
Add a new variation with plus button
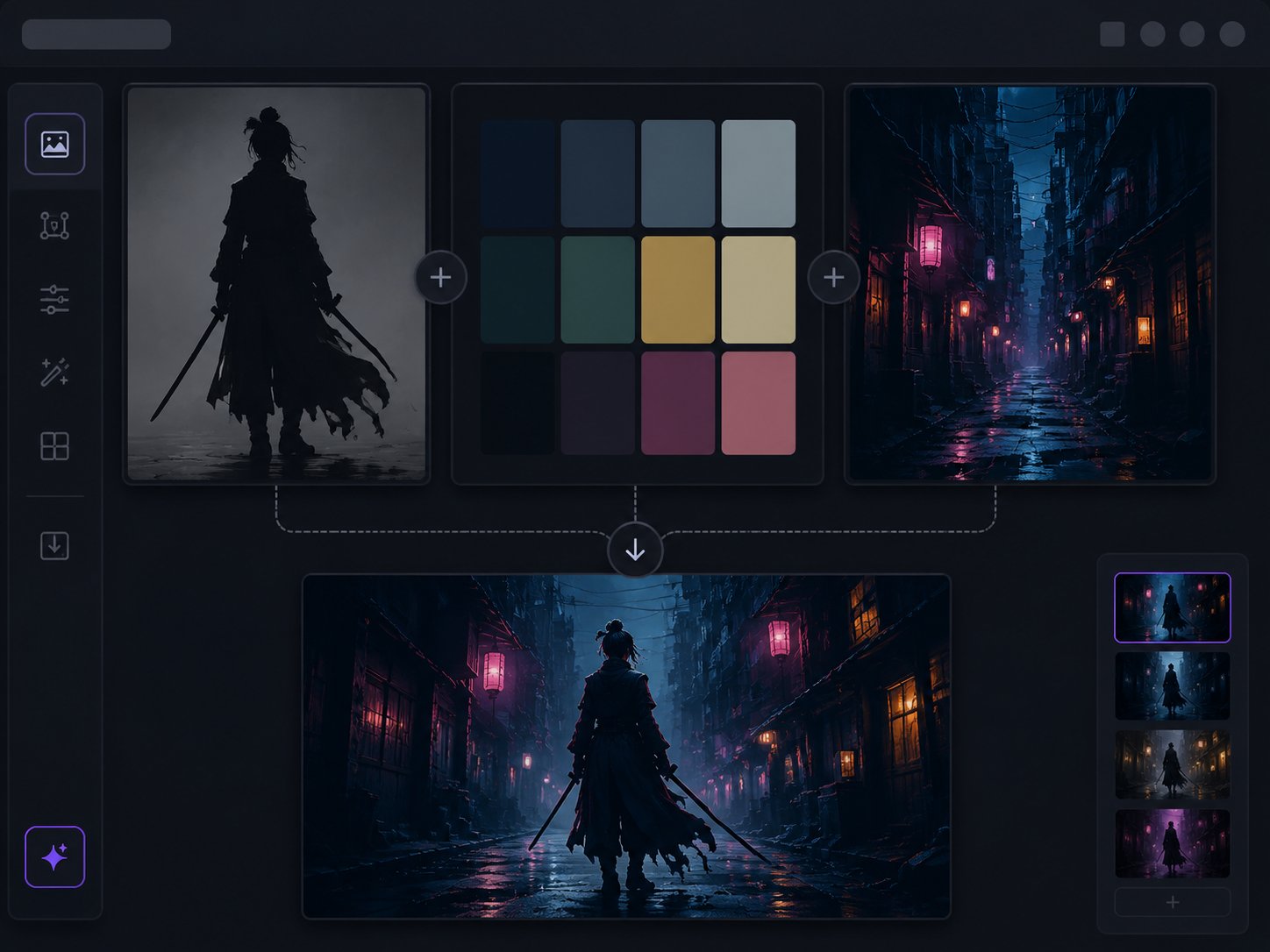(x=1172, y=902)
